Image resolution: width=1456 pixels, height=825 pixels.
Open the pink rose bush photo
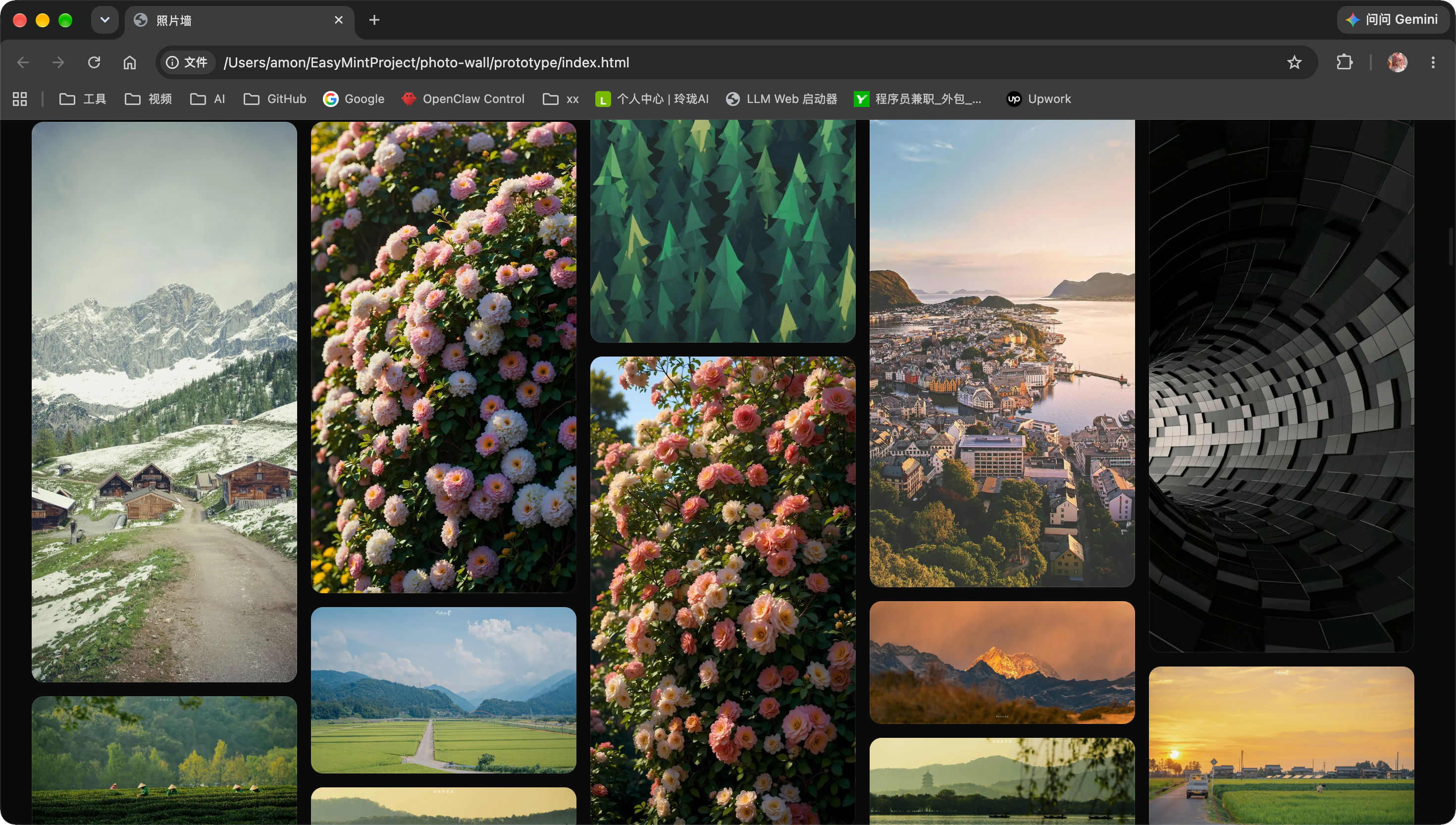723,590
